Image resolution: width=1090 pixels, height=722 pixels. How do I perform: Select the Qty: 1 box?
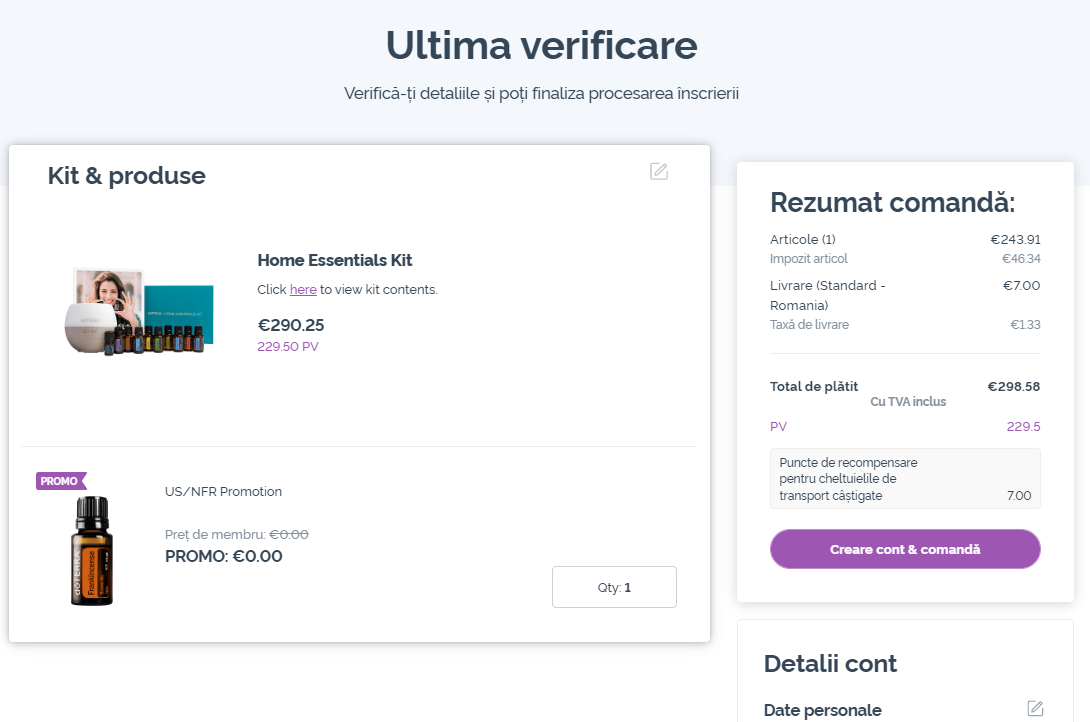point(614,587)
